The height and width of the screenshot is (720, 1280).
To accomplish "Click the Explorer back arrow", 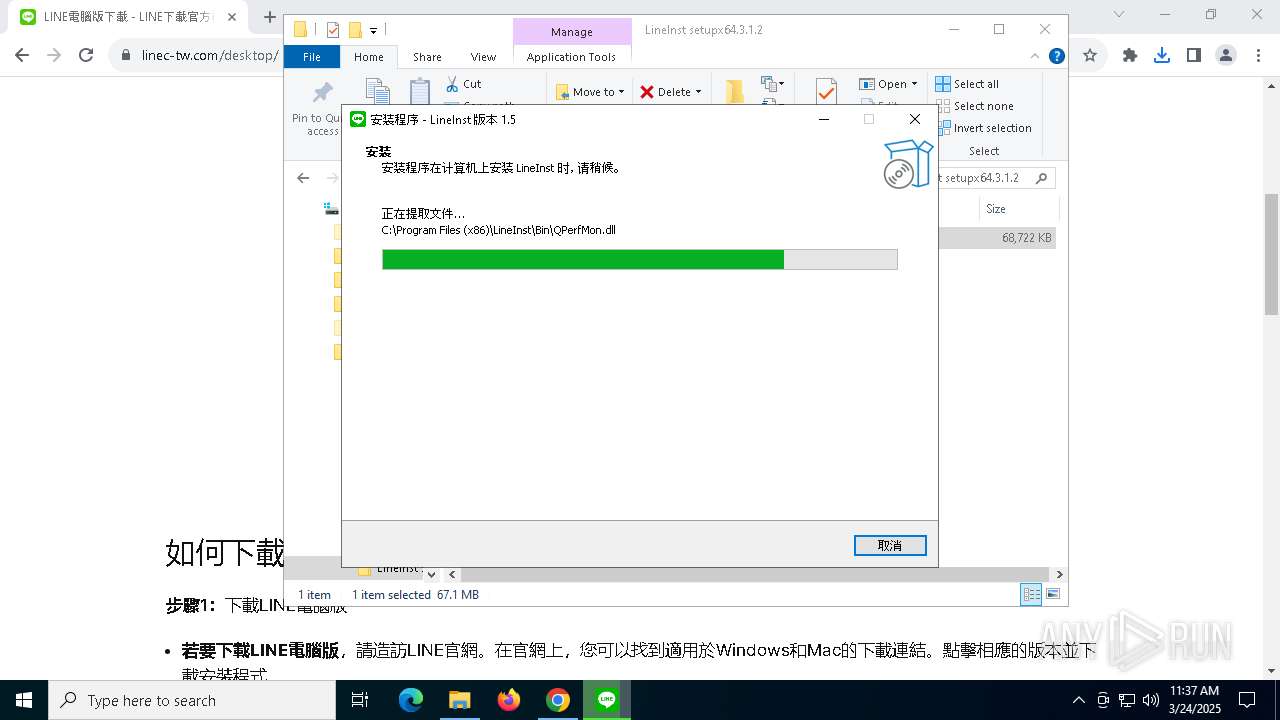I will (303, 178).
